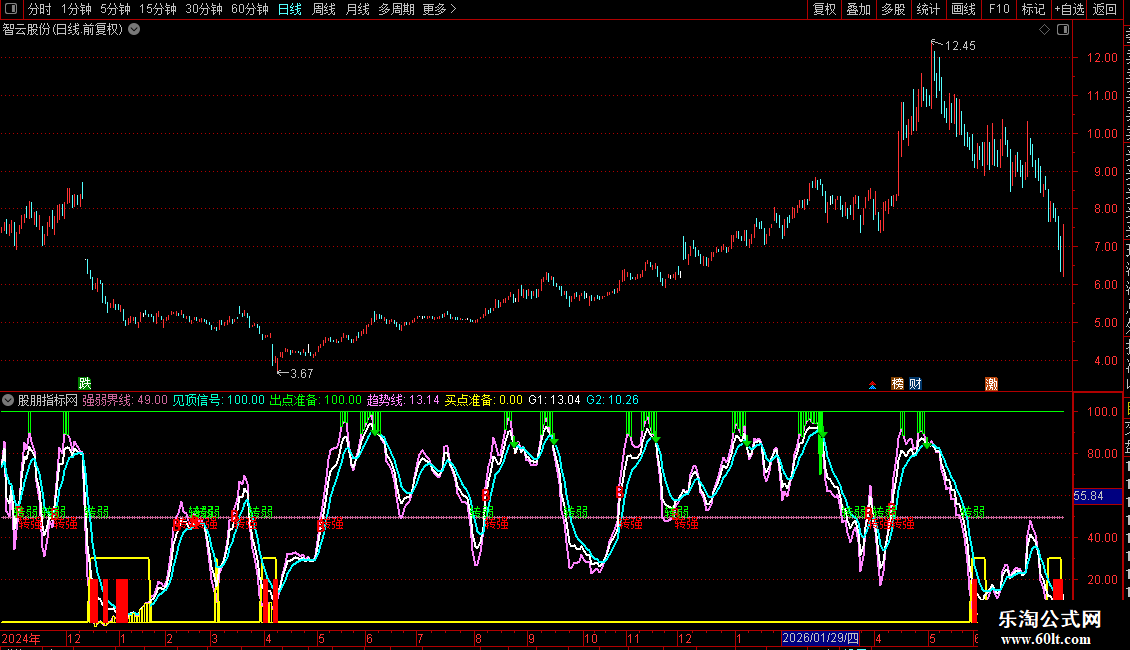Click the green 跌 marker icon
1130x650 pixels.
coord(85,383)
